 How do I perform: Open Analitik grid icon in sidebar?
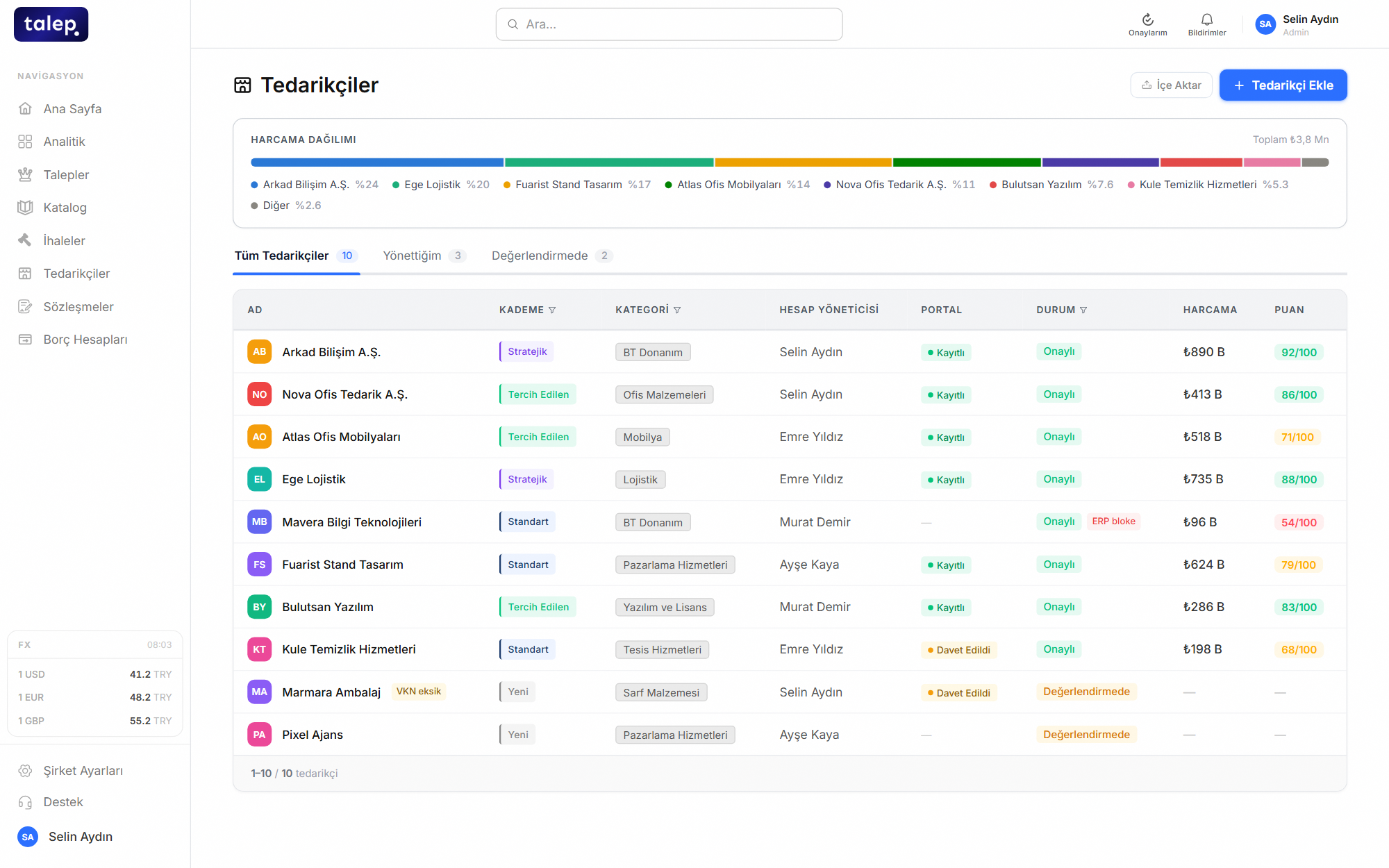click(x=25, y=142)
